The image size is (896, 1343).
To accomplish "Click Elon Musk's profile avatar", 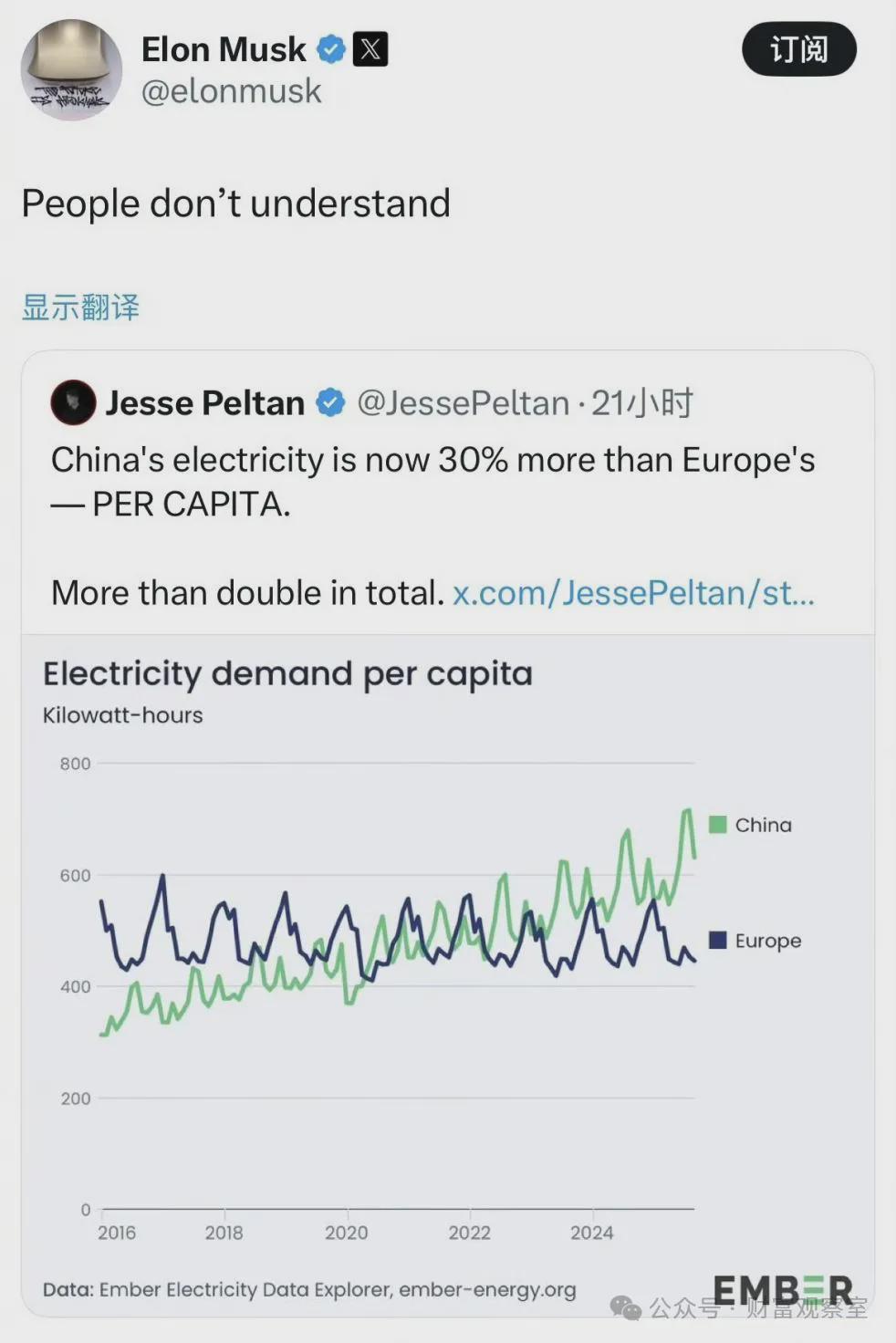I will click(x=71, y=69).
